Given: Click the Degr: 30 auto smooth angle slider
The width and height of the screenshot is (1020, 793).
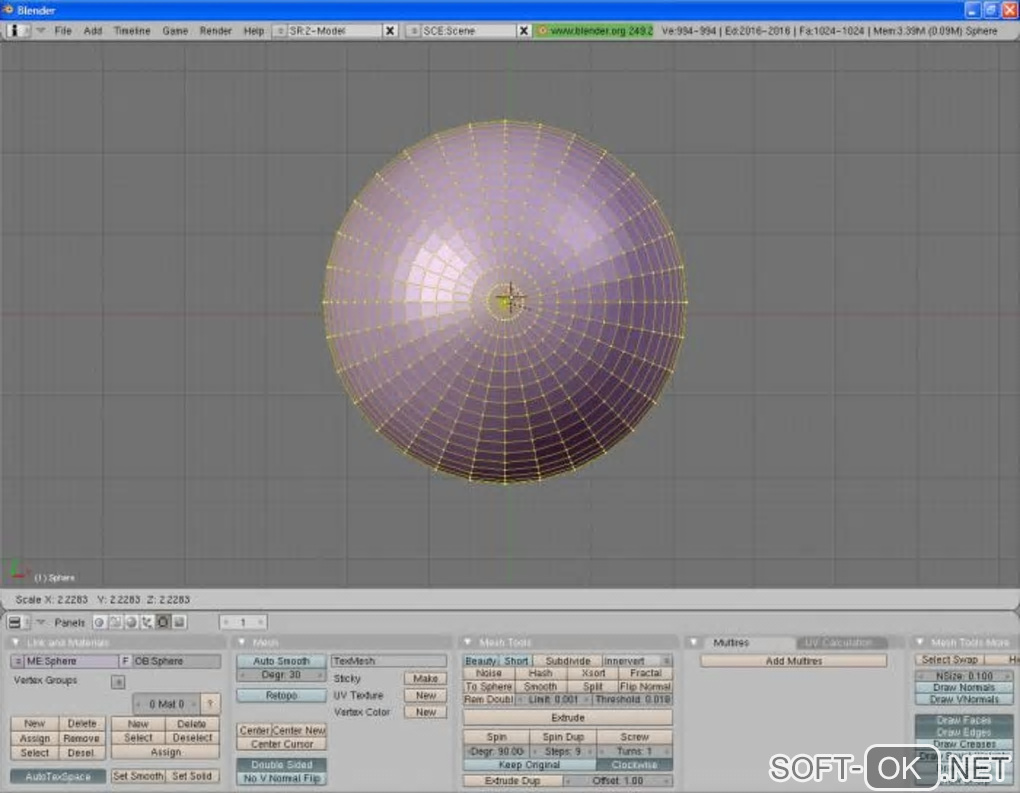Looking at the screenshot, I should click(281, 675).
